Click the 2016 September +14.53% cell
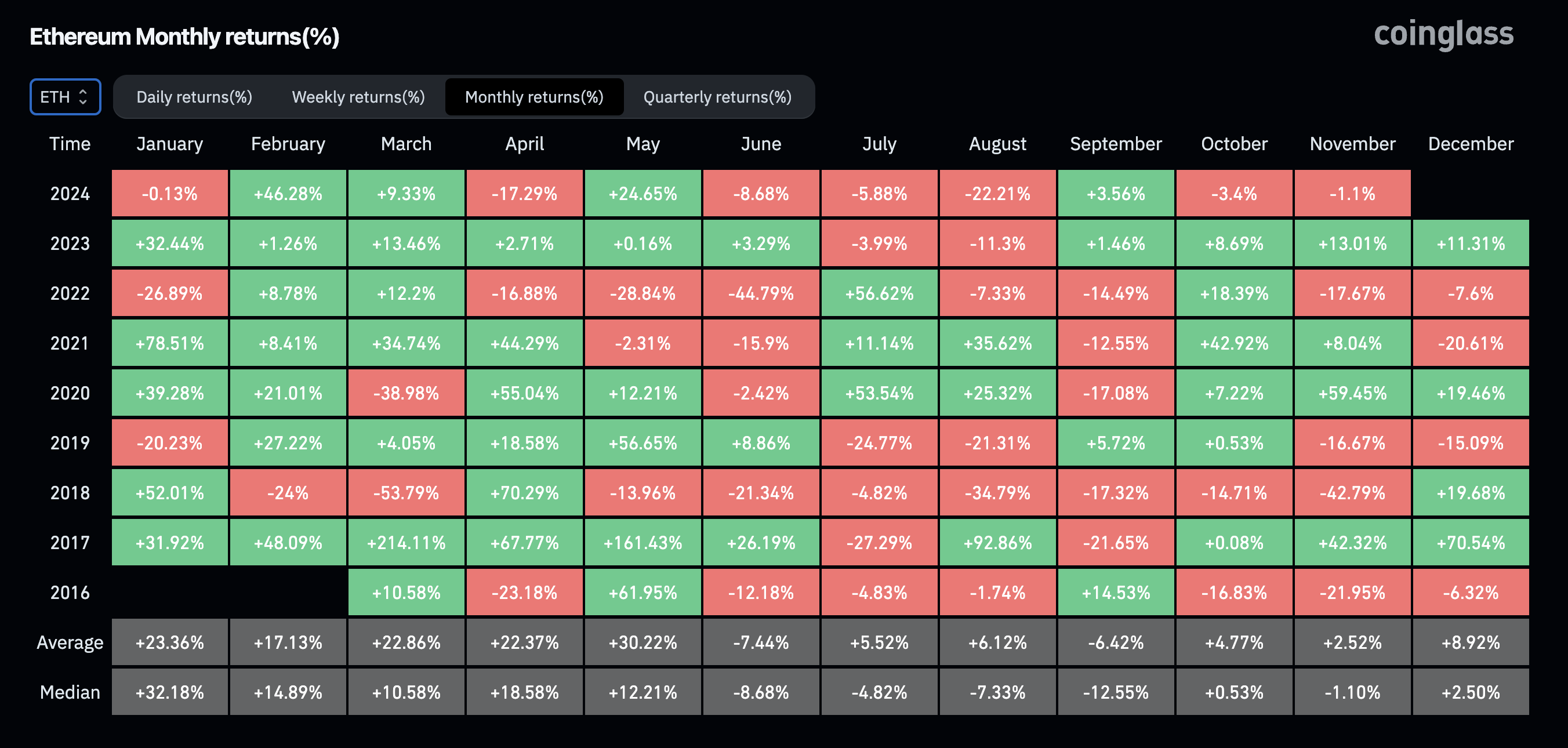The height and width of the screenshot is (748, 1568). [x=1116, y=592]
